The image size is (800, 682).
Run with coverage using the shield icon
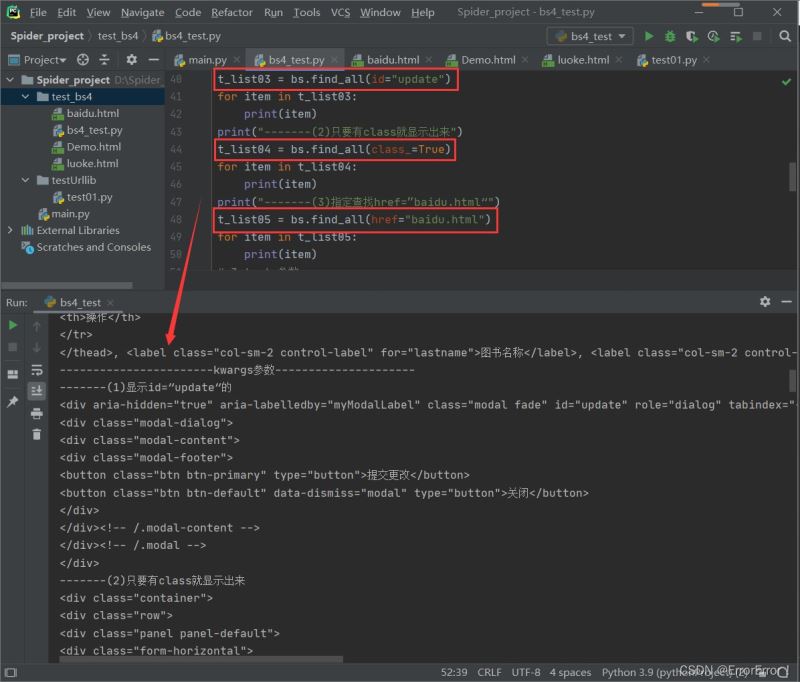point(691,36)
